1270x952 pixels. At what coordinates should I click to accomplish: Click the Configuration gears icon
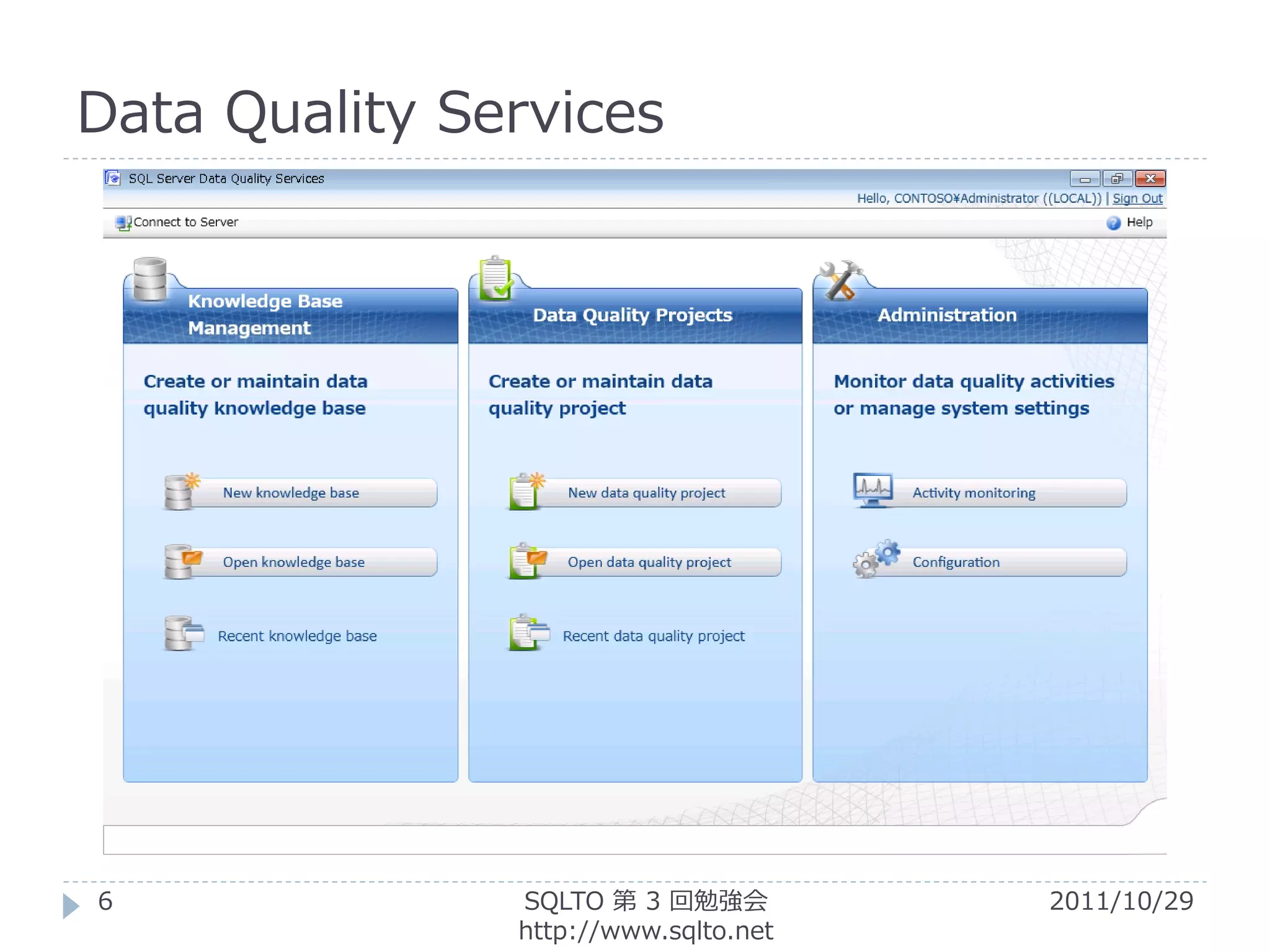click(877, 558)
